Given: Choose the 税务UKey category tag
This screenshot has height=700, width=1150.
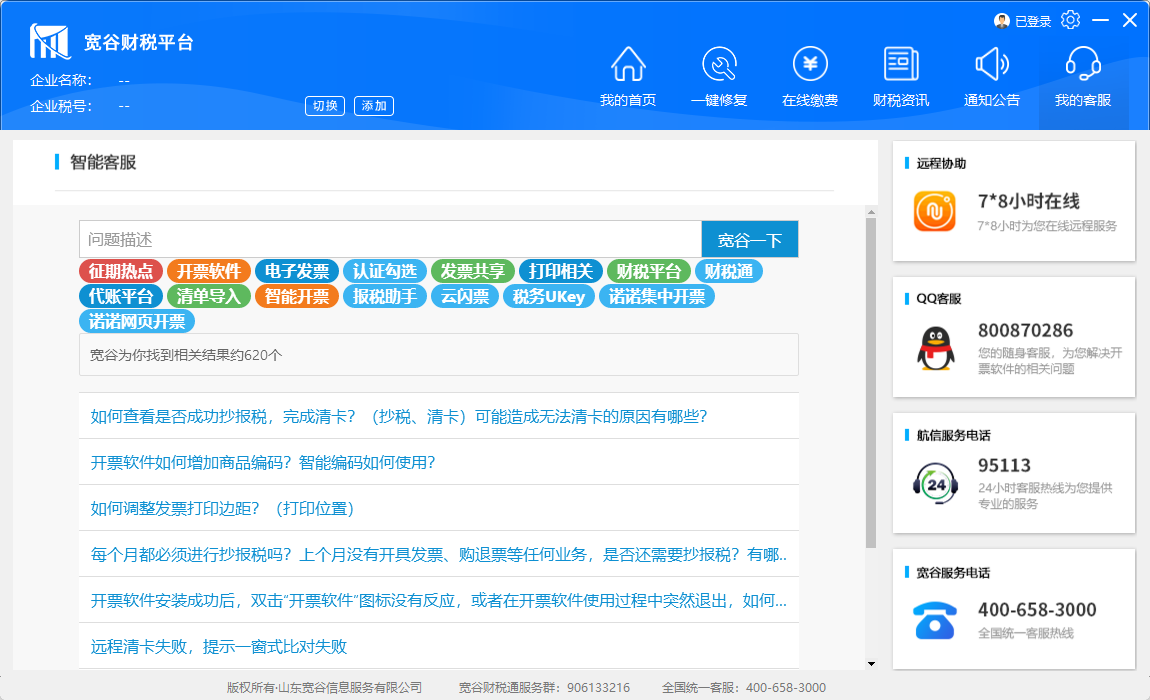Looking at the screenshot, I should pos(549,296).
